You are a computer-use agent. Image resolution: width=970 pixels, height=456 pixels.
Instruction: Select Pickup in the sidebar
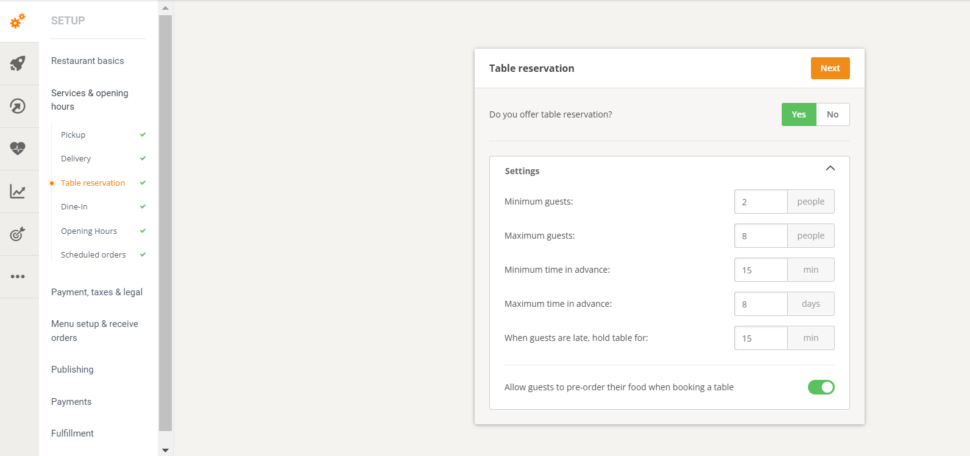pyautogui.click(x=73, y=135)
